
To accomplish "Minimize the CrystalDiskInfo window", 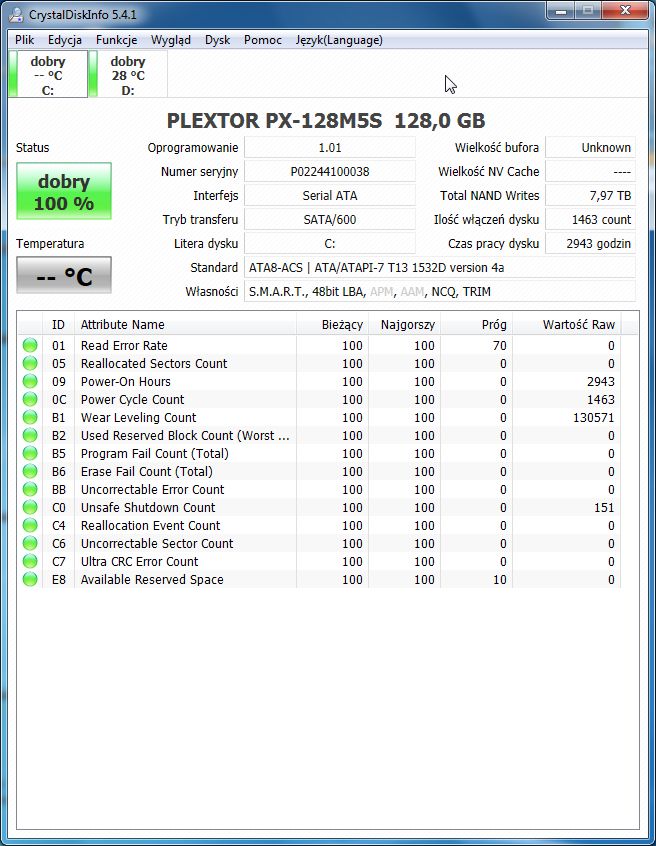I will point(562,11).
